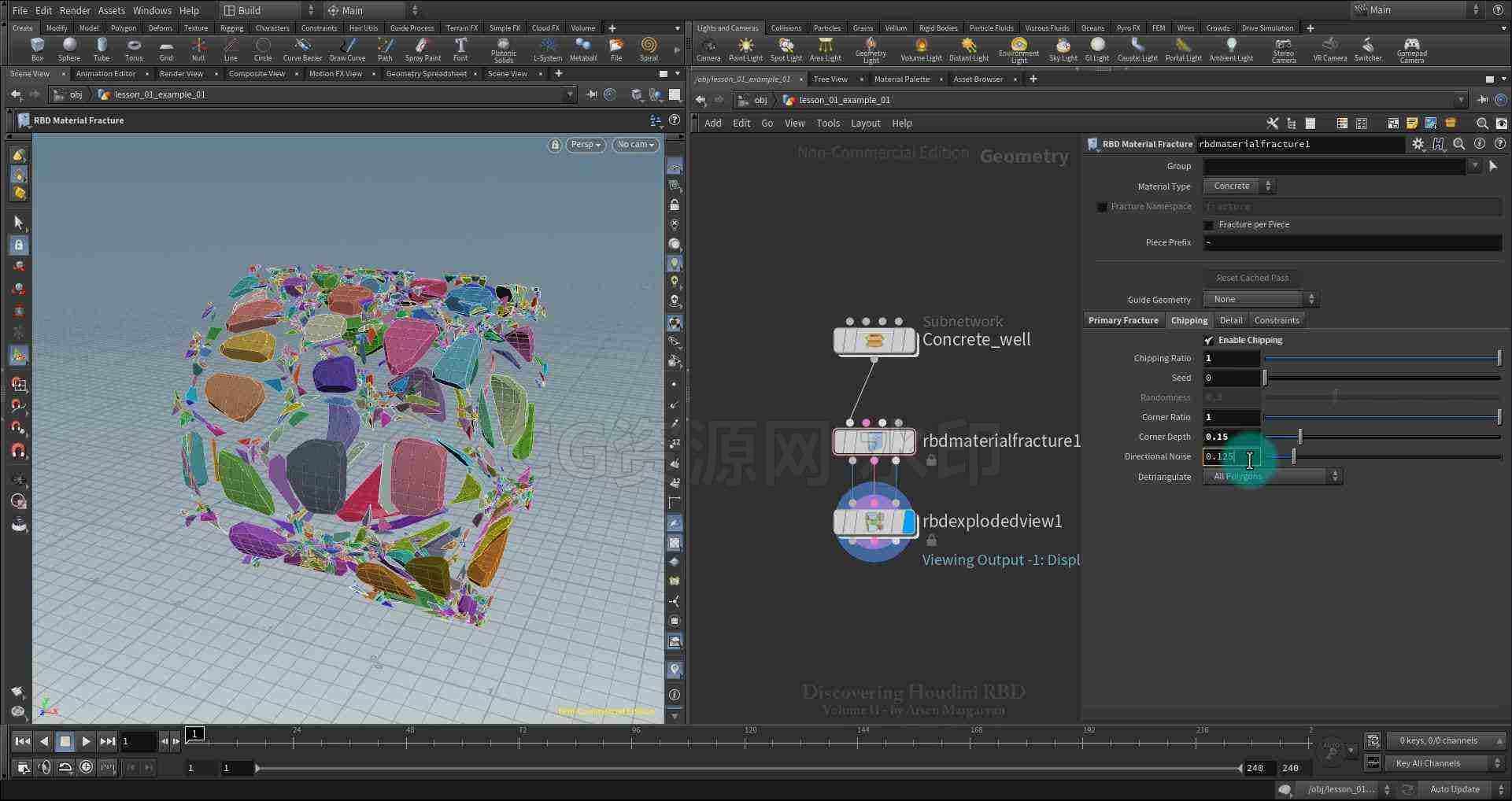The width and height of the screenshot is (1512, 801).
Task: Open the network editor Layout menu
Action: pyautogui.click(x=865, y=124)
